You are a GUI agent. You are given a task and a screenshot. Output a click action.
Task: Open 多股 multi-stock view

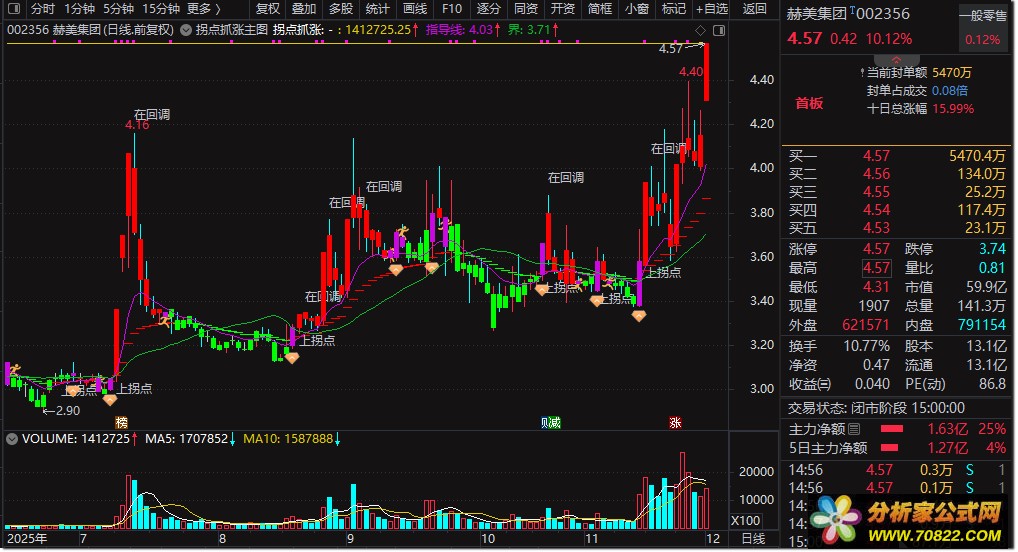[x=341, y=8]
